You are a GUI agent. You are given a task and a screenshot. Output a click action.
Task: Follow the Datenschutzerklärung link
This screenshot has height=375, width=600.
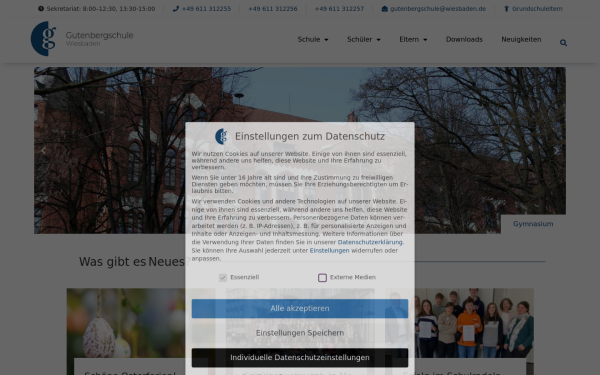370,242
